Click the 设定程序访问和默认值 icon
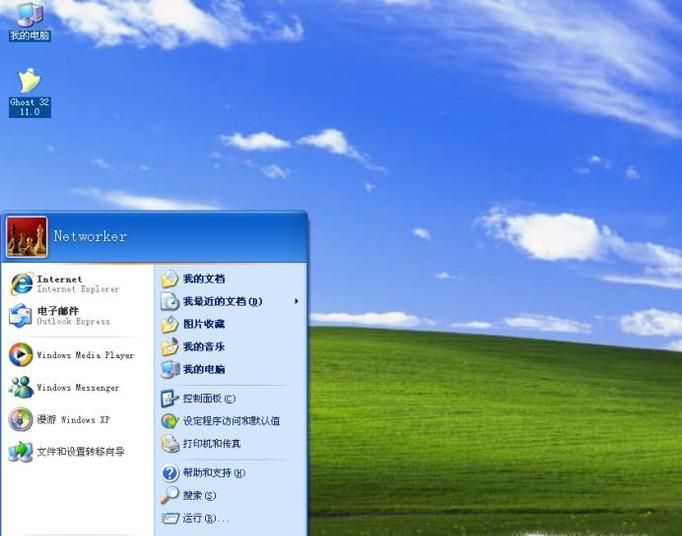 click(x=170, y=421)
